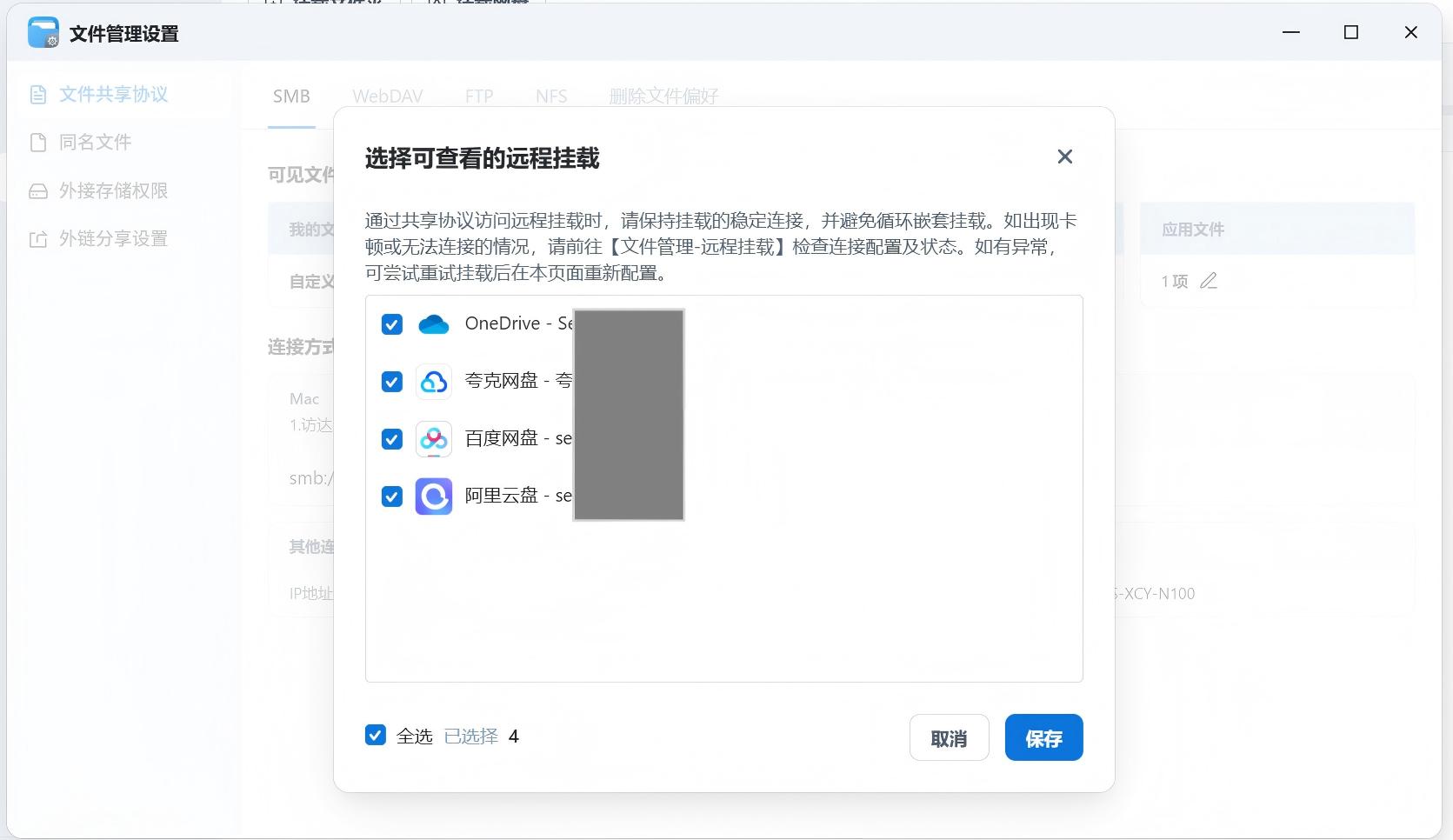Switch to the WebDAV tab

[388, 97]
